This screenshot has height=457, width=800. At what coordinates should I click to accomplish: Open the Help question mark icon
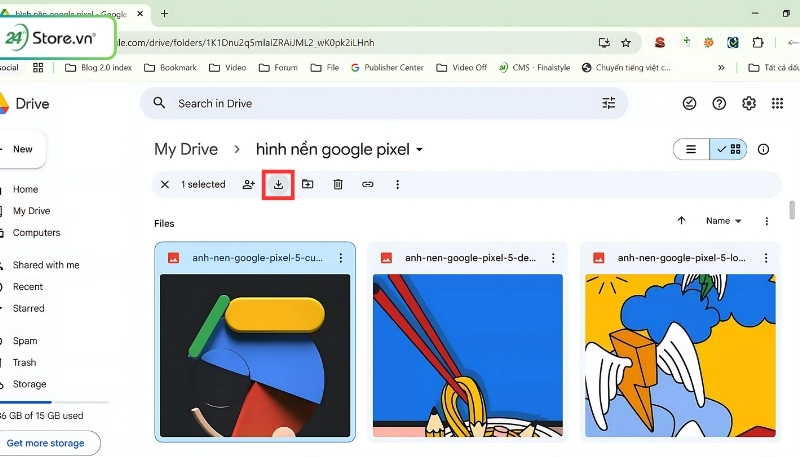(719, 104)
